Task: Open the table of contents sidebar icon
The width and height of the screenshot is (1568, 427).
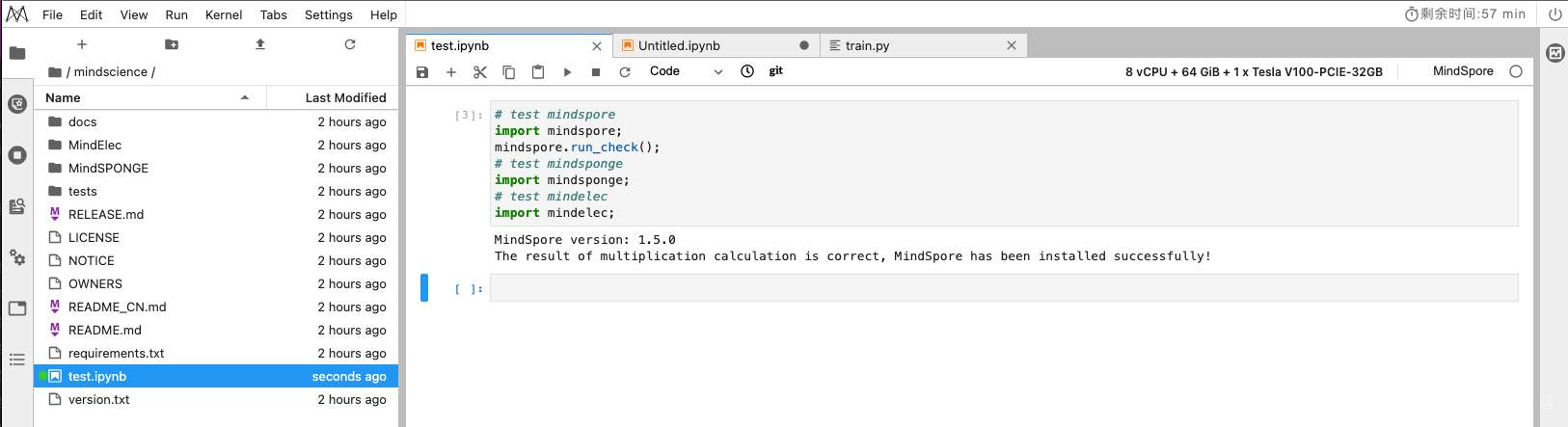Action: click(17, 360)
